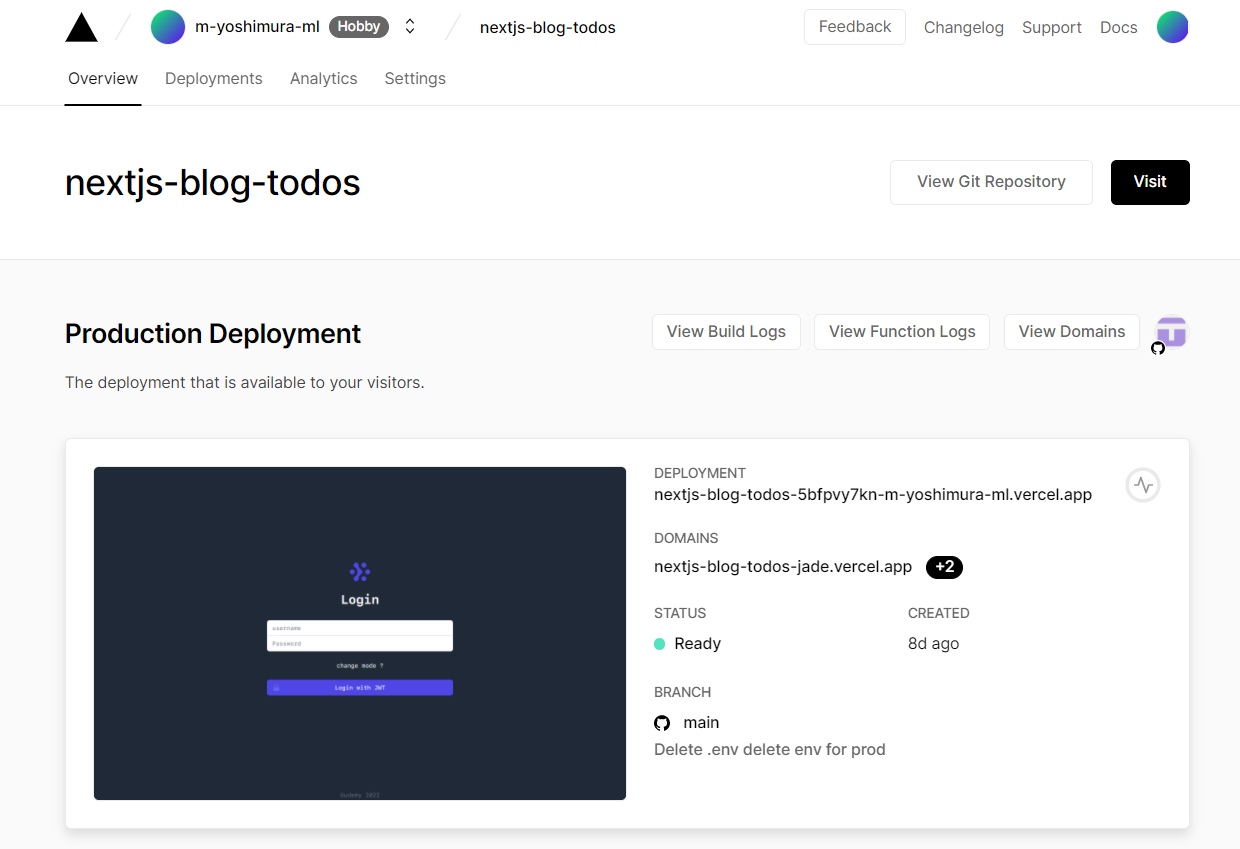Open the team scope switcher chevron

tap(409, 26)
